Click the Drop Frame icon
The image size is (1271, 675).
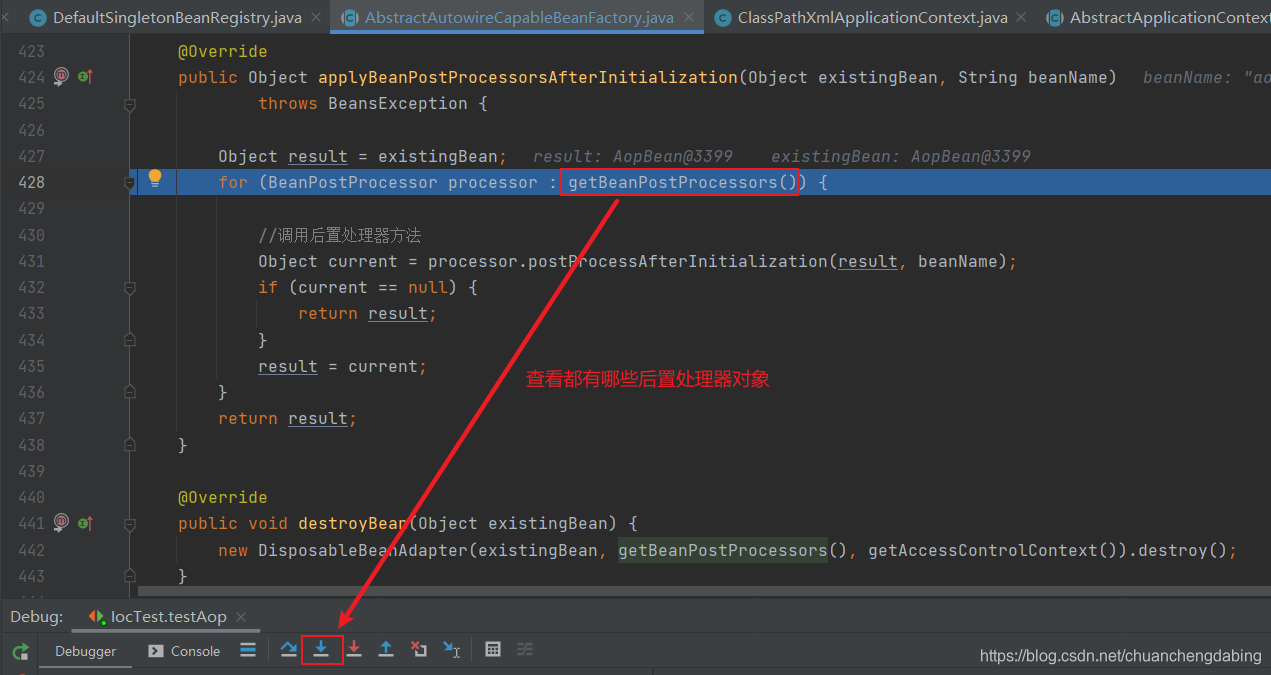coord(419,650)
